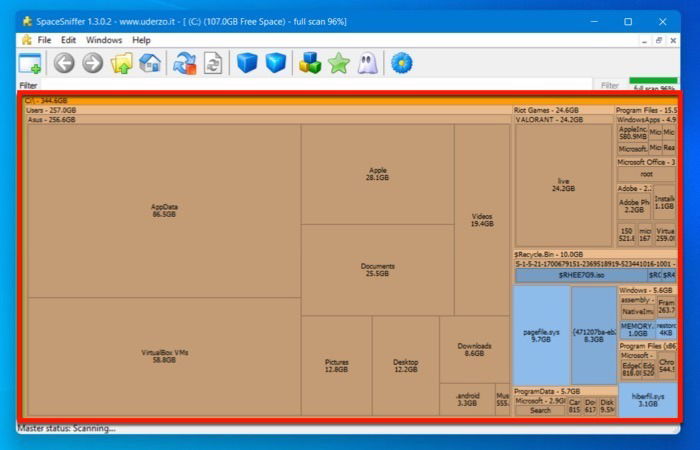Click the green star tagged files icon
This screenshot has height=450, width=700.
click(x=339, y=63)
